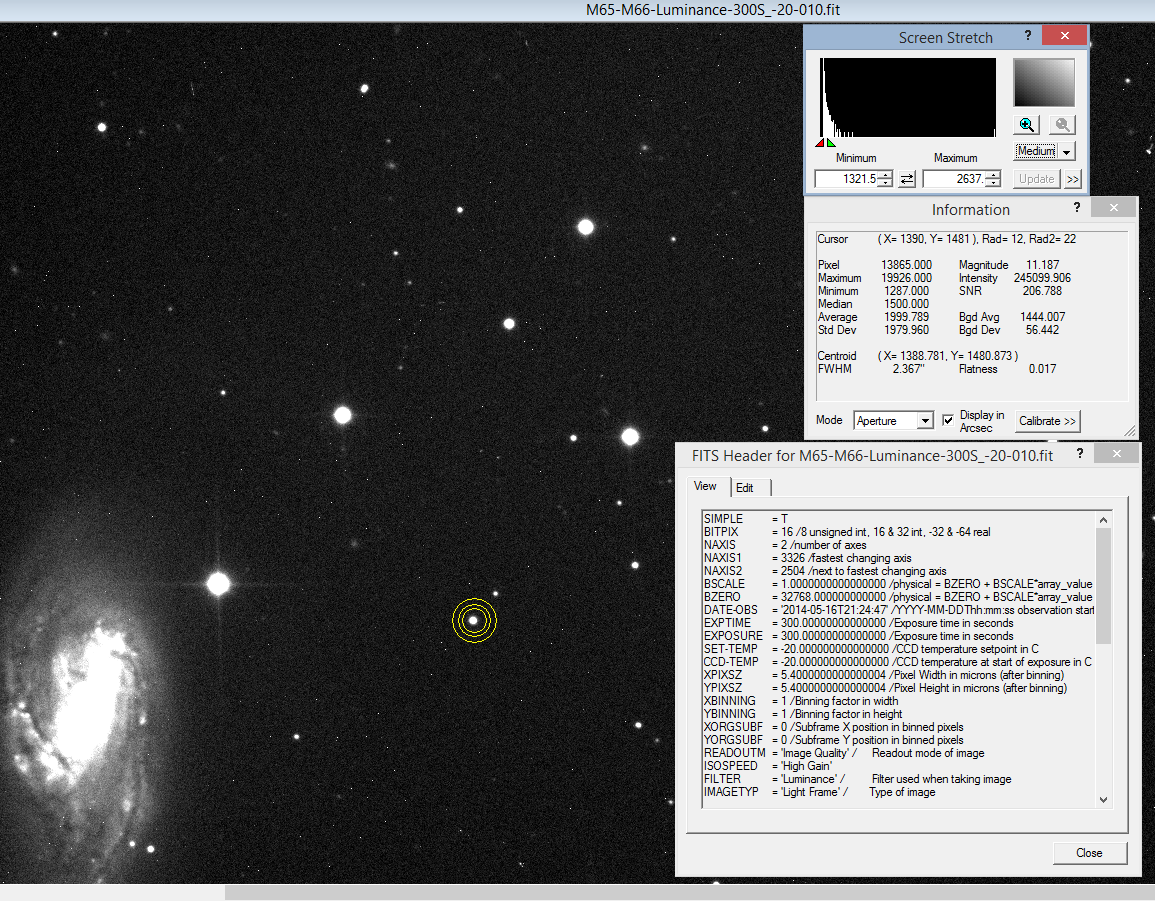Screen dimensions: 1155x901
Task: Open the Information window help
Action: [x=1076, y=207]
